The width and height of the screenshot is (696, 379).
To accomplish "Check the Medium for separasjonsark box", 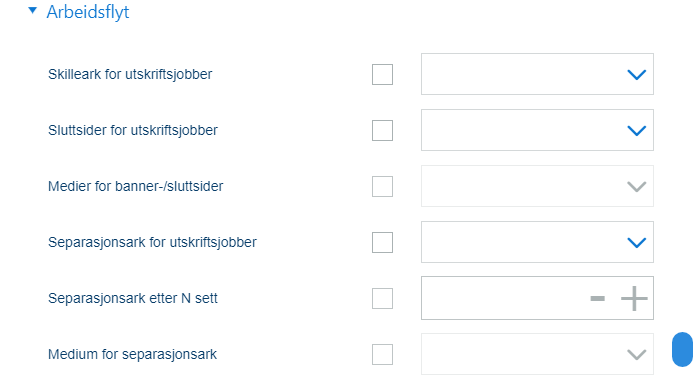I will 382,354.
